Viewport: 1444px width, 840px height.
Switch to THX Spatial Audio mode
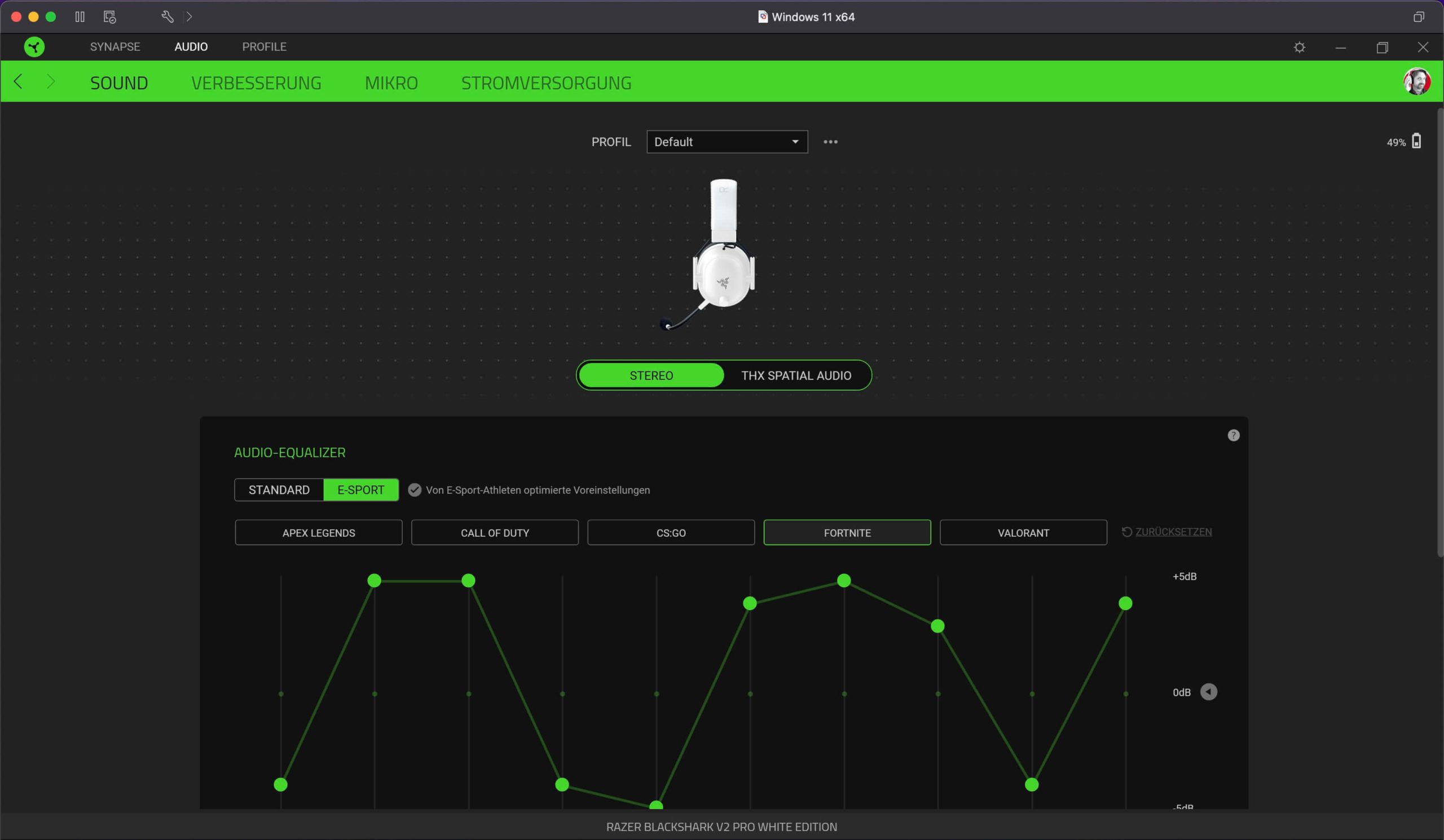(x=796, y=375)
